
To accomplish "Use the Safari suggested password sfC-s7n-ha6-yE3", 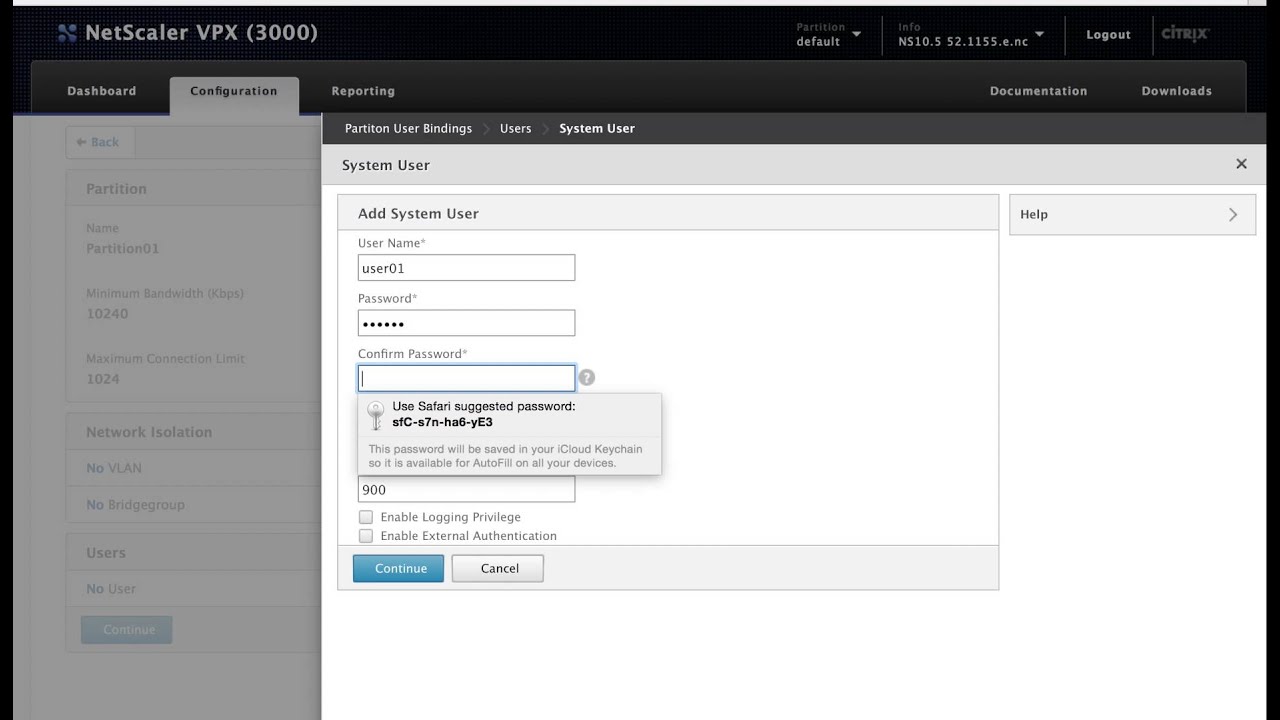I will click(x=509, y=415).
